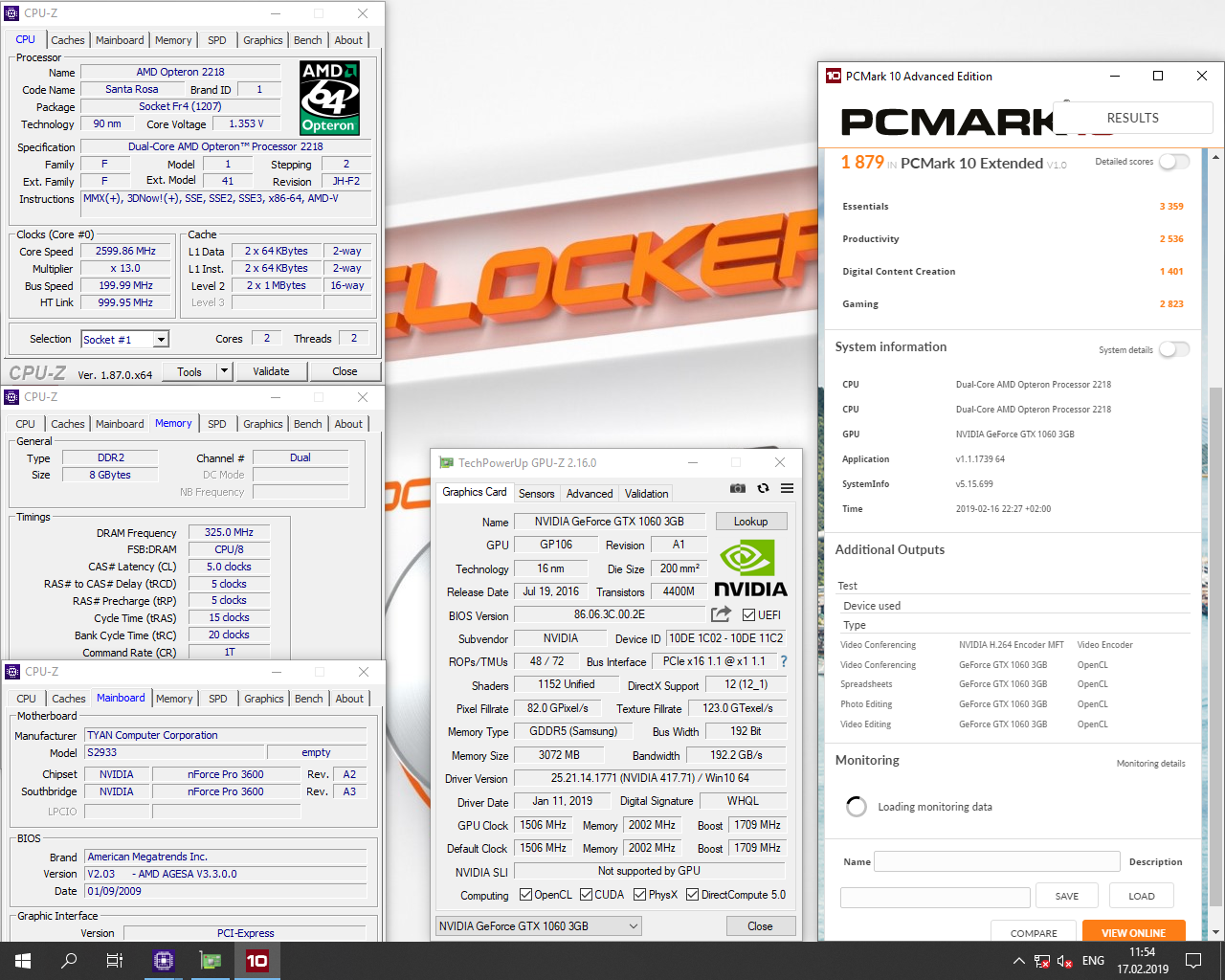Click Digital Content Creation score row
Screen dimensions: 1225x980
1013,272
